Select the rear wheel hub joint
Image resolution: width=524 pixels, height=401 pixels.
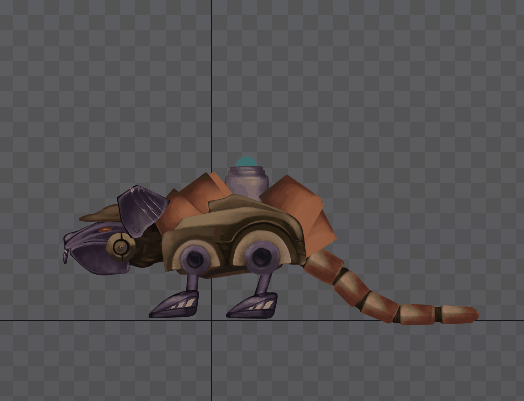(x=261, y=257)
